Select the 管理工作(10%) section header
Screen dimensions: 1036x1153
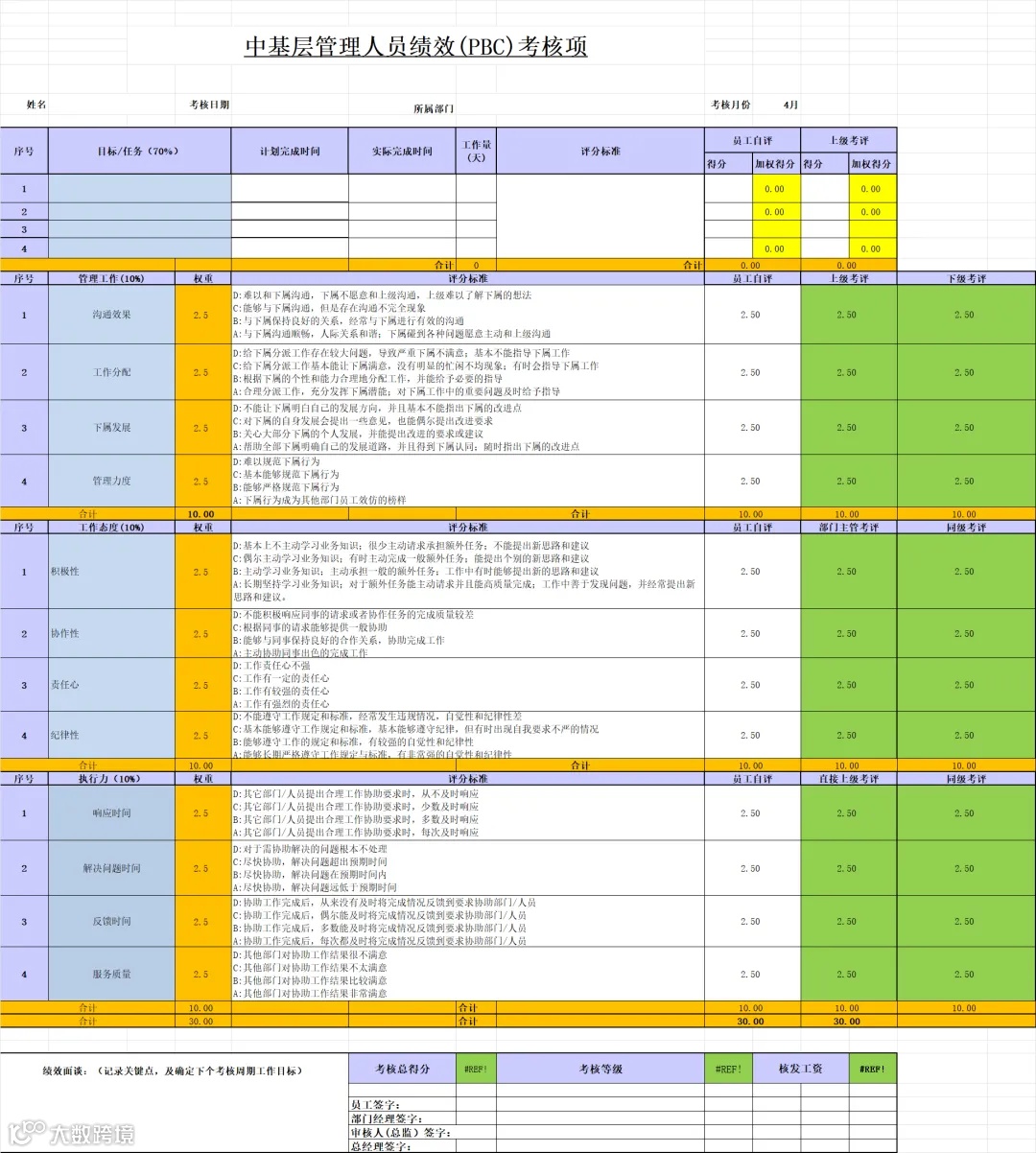tap(111, 278)
